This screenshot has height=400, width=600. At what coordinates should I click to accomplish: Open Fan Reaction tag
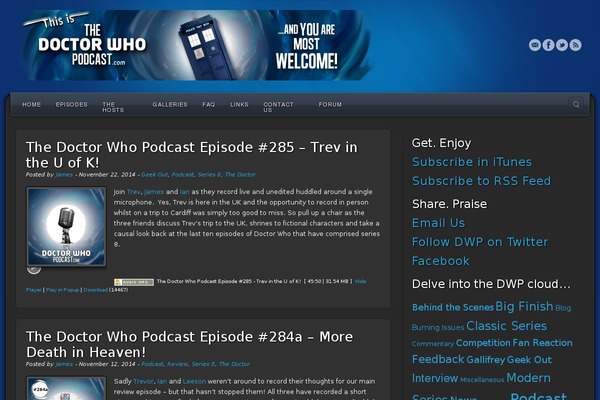pos(542,343)
